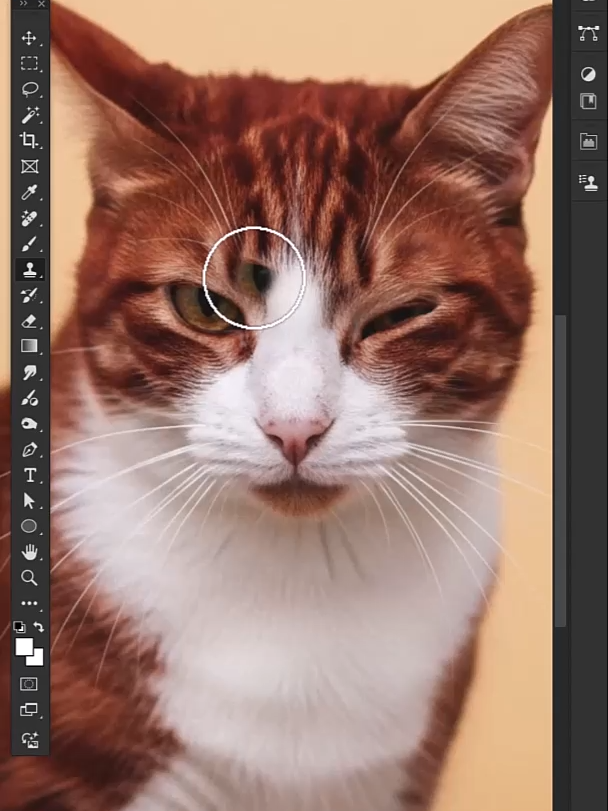Screen dimensions: 608x811
Task: Select the Move tool
Action: pos(29,38)
